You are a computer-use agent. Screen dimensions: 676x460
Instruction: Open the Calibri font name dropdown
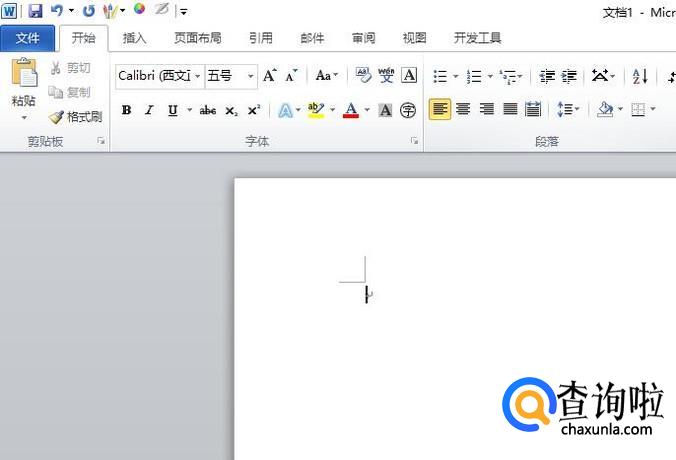click(197, 76)
